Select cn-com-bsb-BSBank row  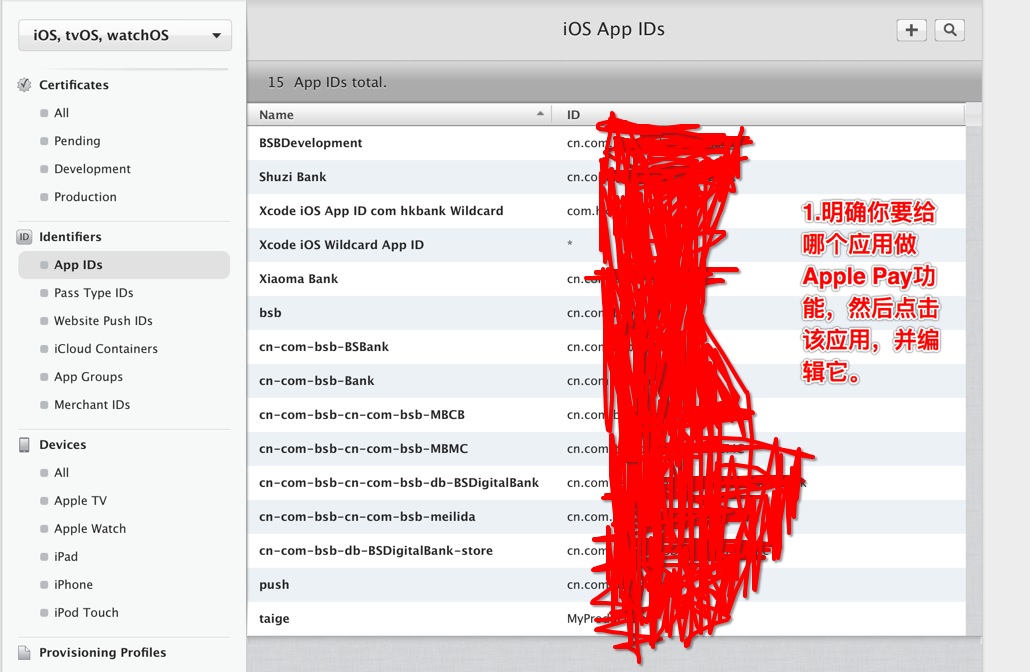coord(606,347)
